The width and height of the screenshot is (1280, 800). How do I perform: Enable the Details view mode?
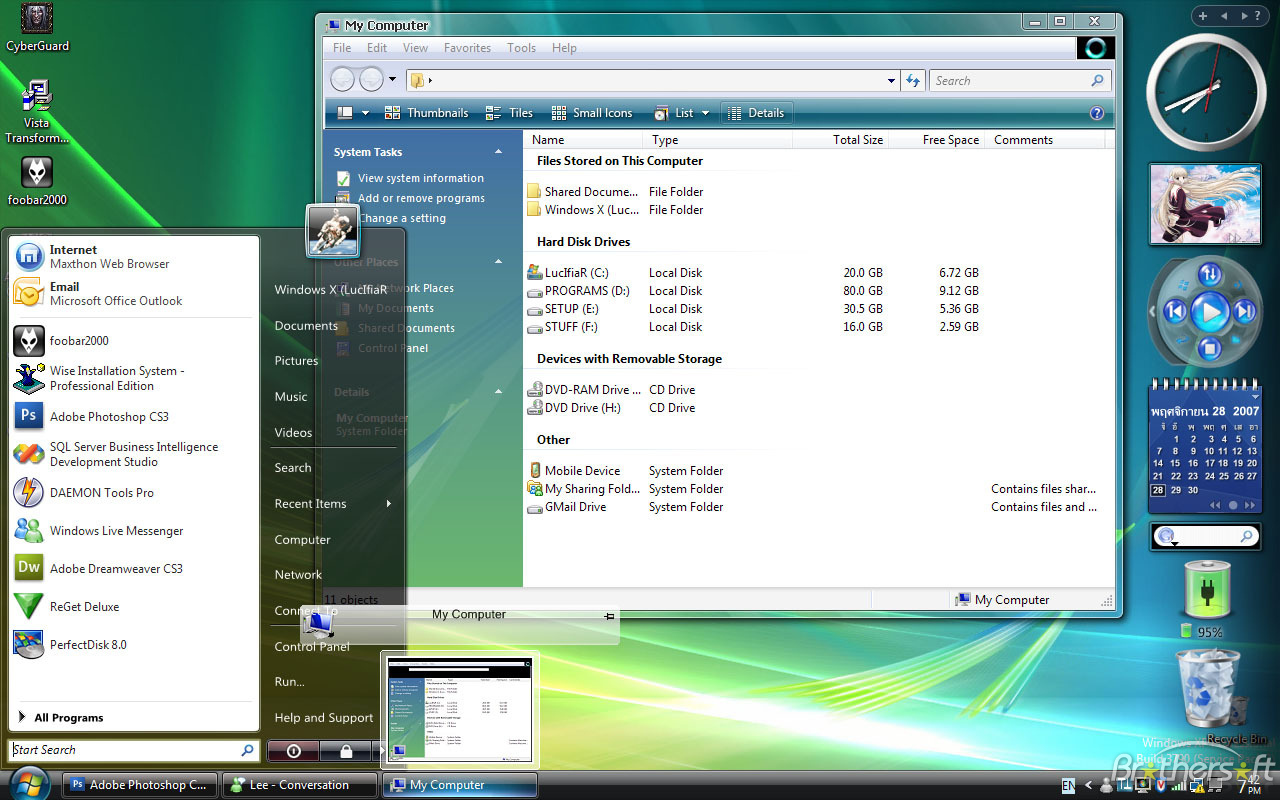tap(756, 112)
